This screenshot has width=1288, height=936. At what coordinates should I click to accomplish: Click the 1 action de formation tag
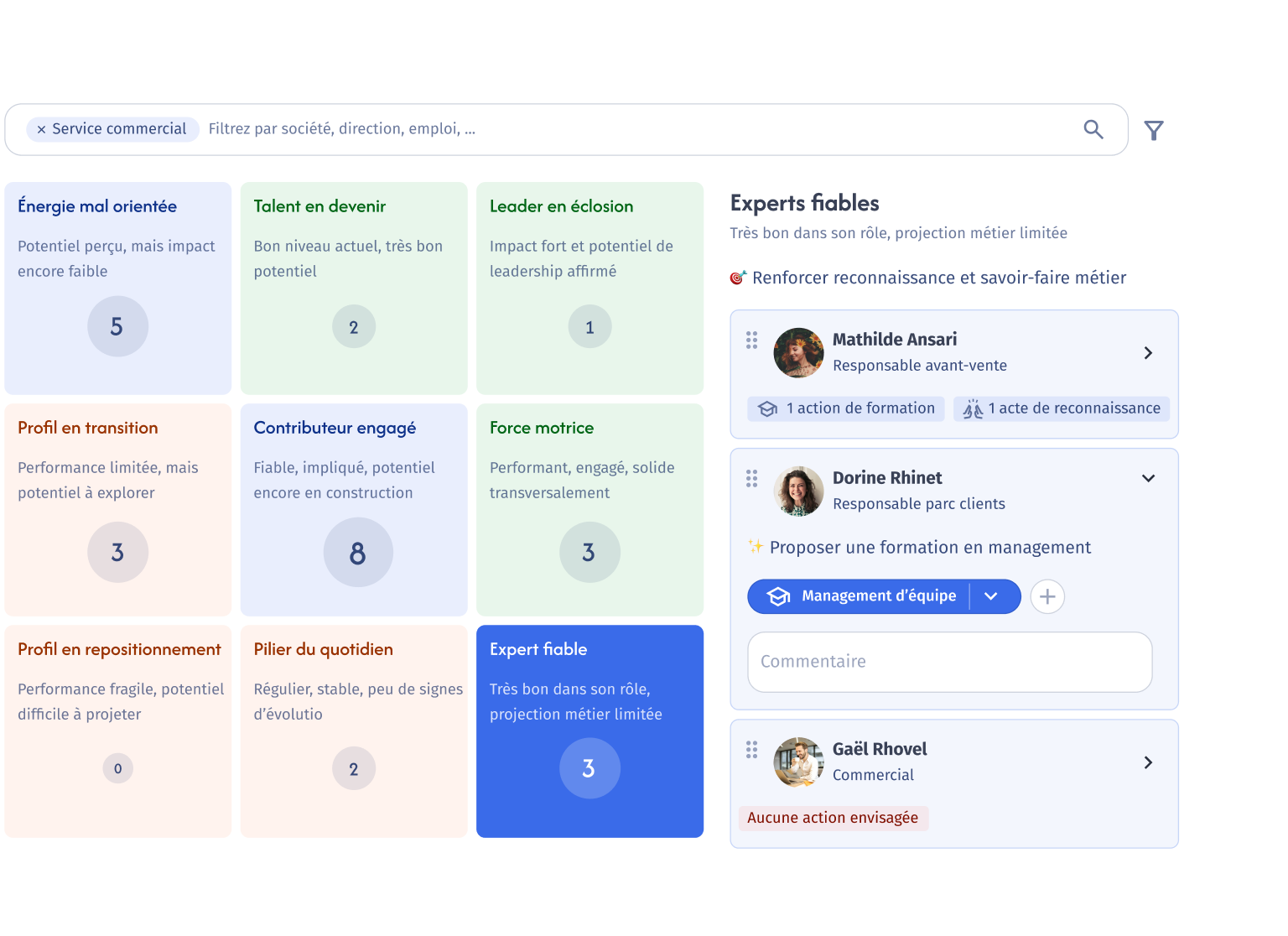(845, 408)
